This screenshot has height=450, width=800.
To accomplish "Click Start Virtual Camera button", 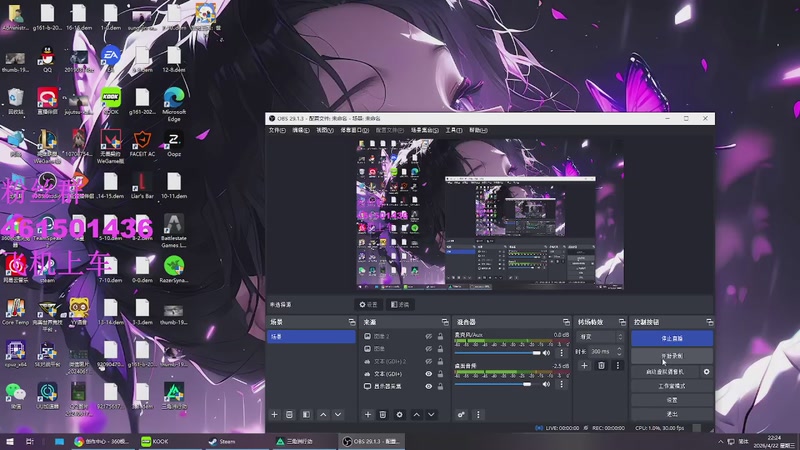I will pyautogui.click(x=665, y=372).
